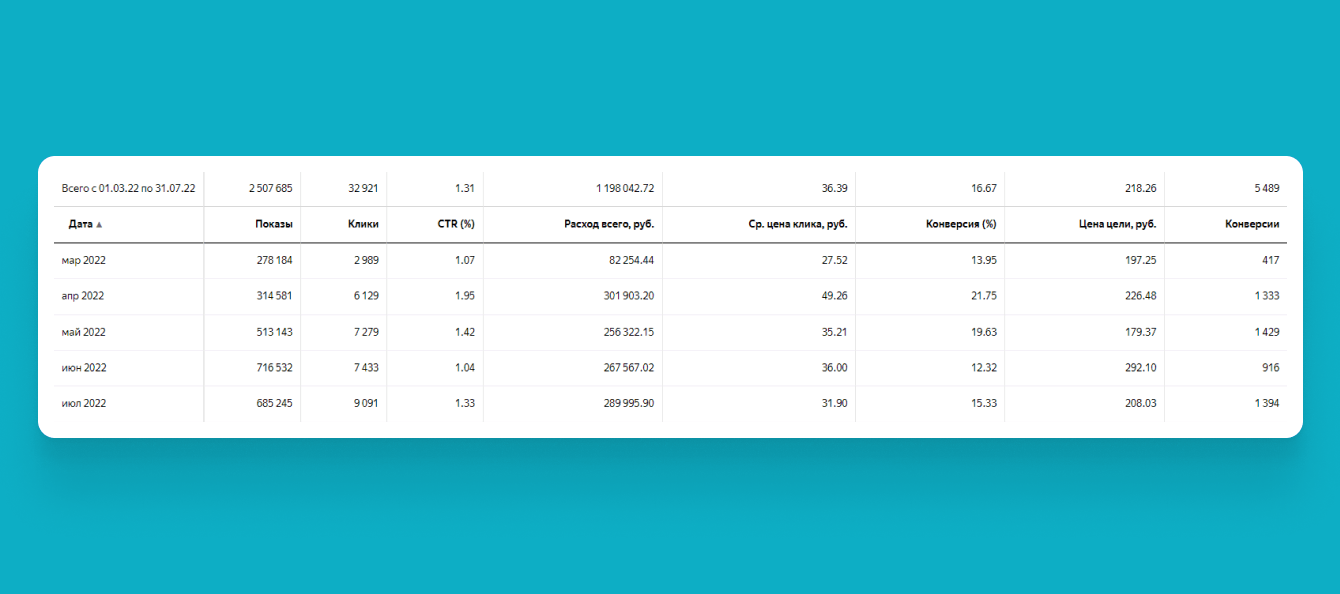Click impressions value 685 245

(274, 404)
